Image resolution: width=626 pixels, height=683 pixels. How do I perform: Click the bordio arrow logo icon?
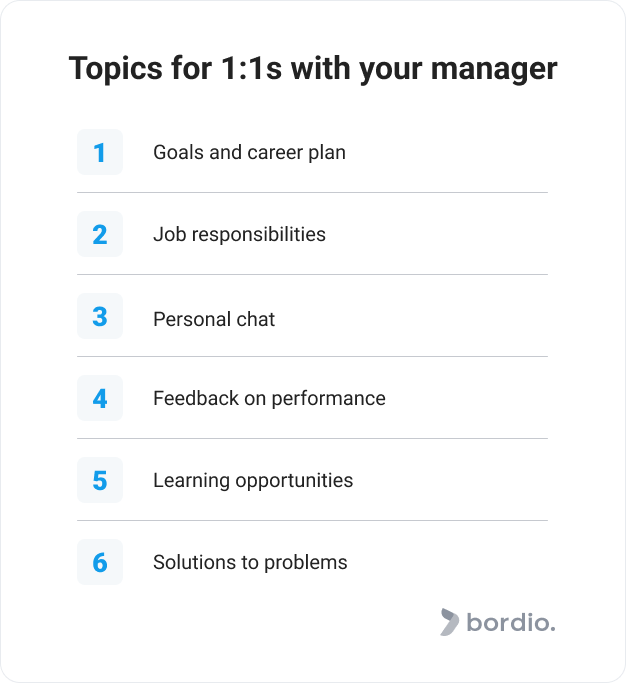[449, 622]
